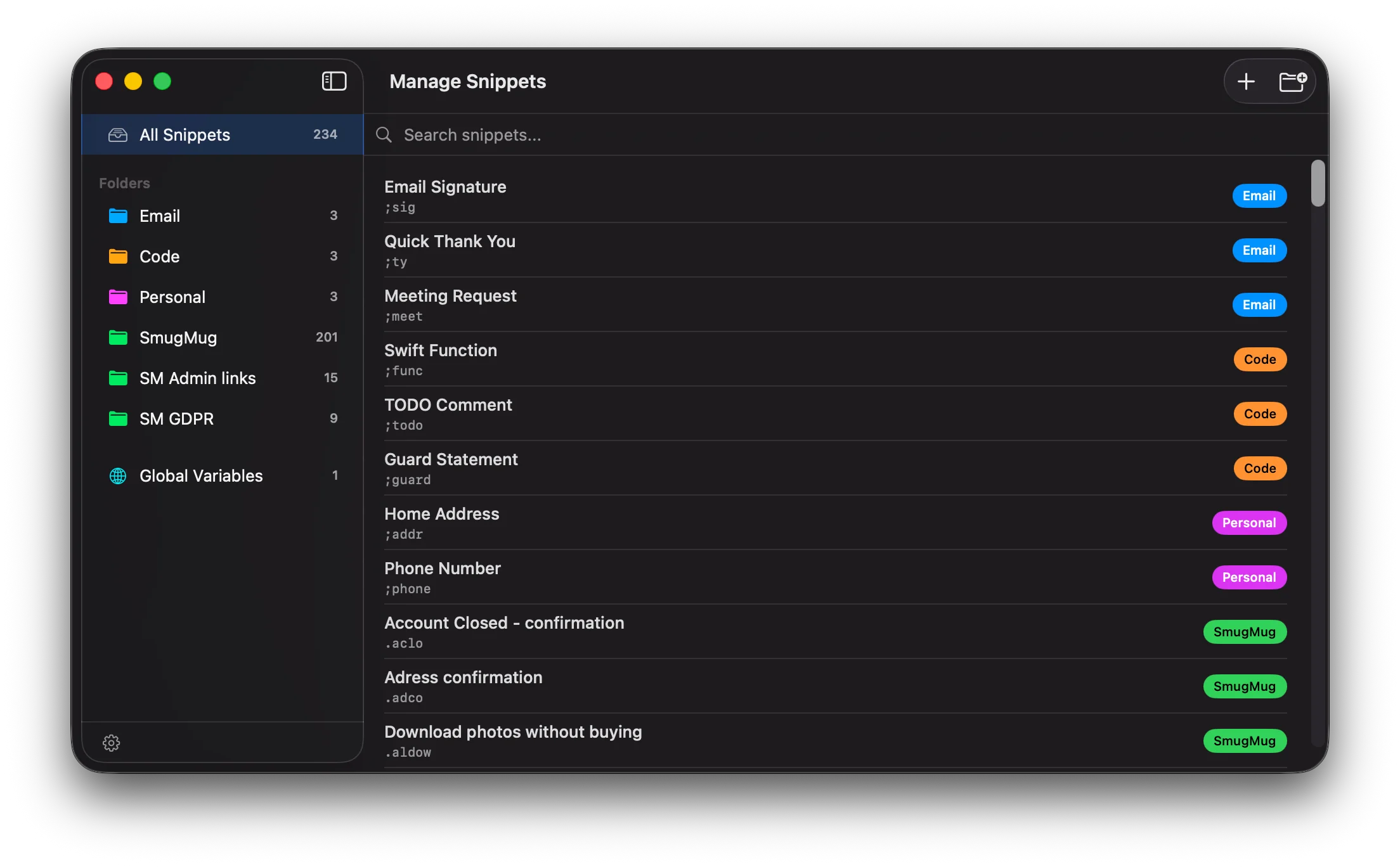Click the plus icon to add a snippet
This screenshot has height=867, width=1400.
[x=1245, y=81]
